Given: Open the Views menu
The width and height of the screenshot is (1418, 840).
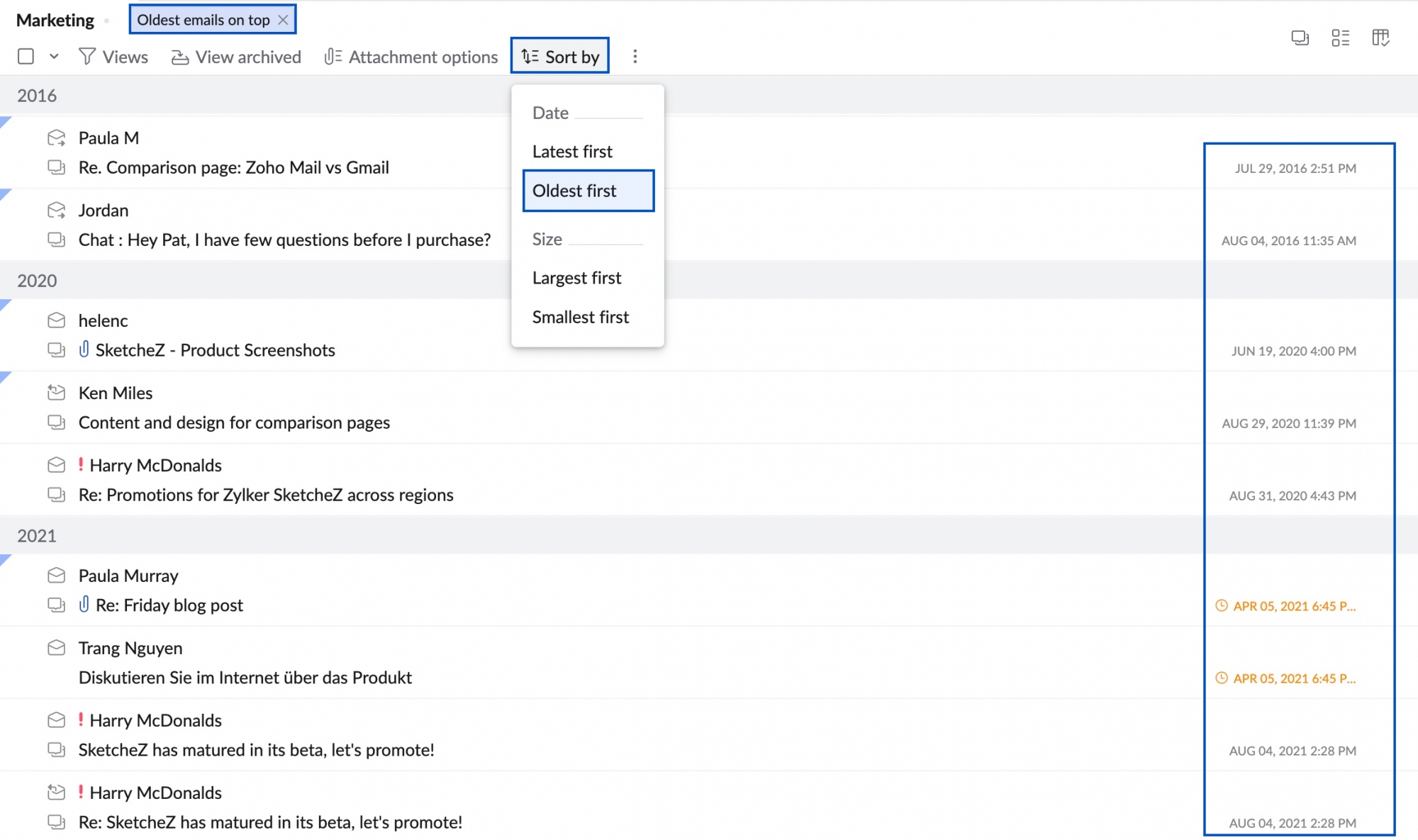Looking at the screenshot, I should (115, 57).
